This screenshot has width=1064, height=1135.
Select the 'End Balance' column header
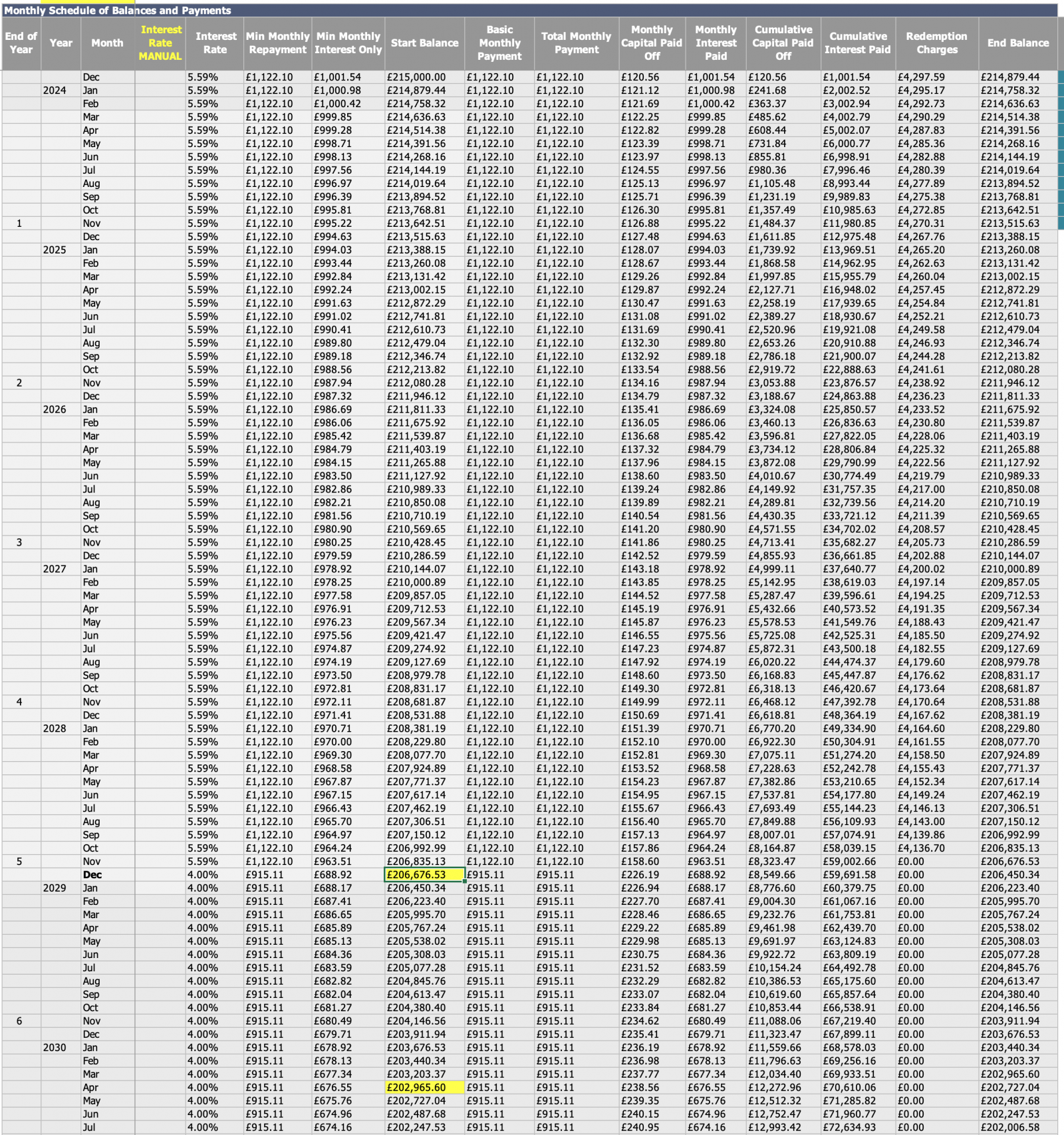(1017, 43)
